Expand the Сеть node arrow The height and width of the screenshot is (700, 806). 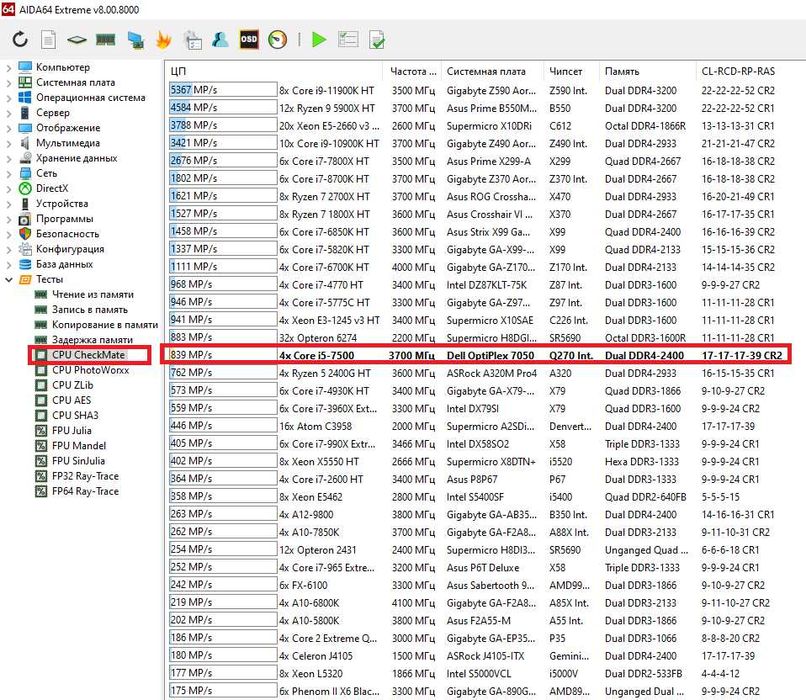(x=8, y=173)
